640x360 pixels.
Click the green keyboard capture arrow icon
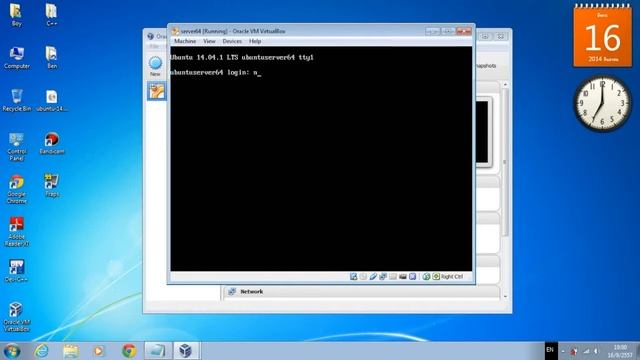(436, 276)
